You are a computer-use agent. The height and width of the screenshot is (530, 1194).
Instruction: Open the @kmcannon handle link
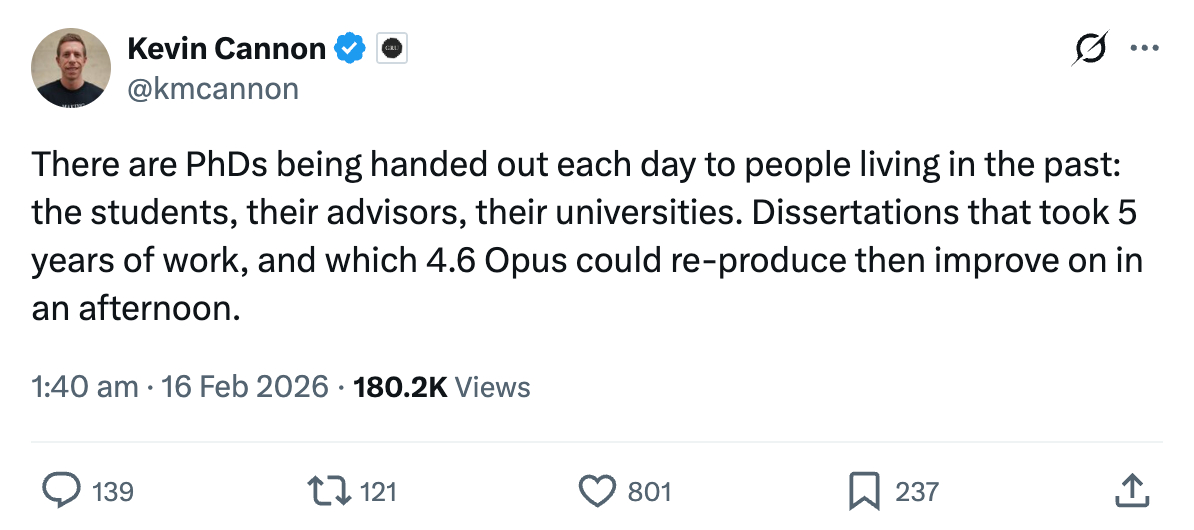click(213, 88)
